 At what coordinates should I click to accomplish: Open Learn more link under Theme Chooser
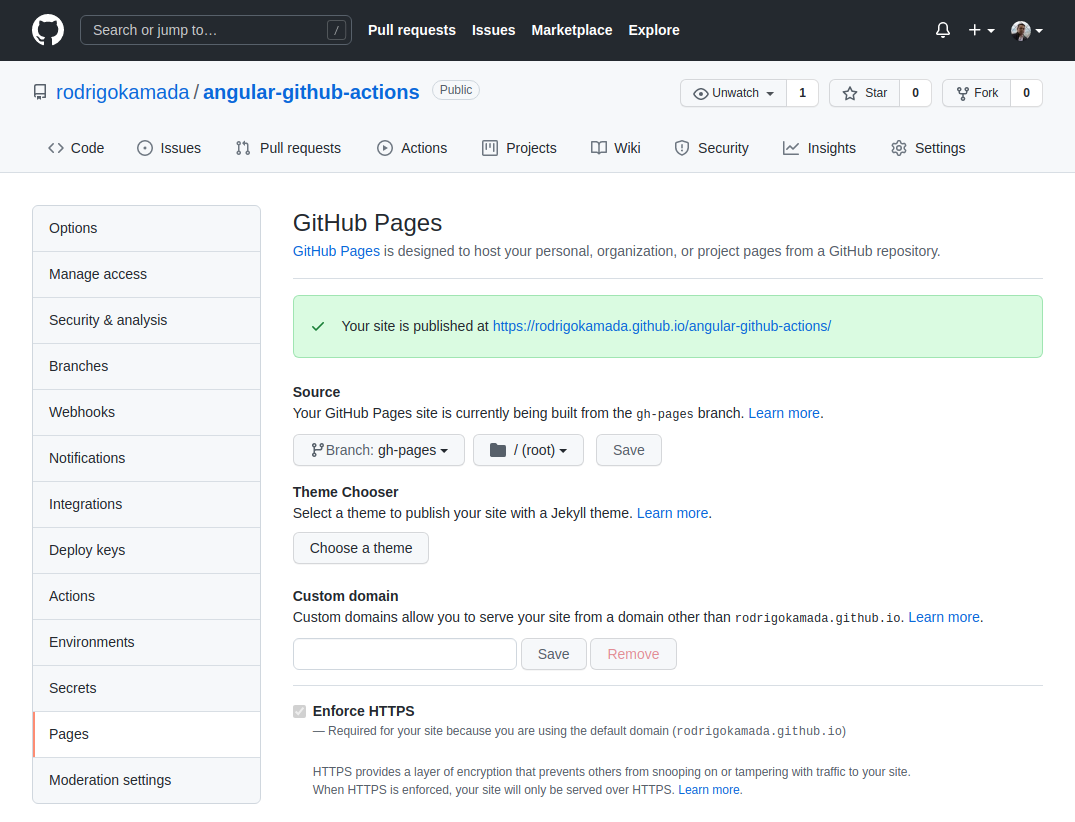[673, 513]
